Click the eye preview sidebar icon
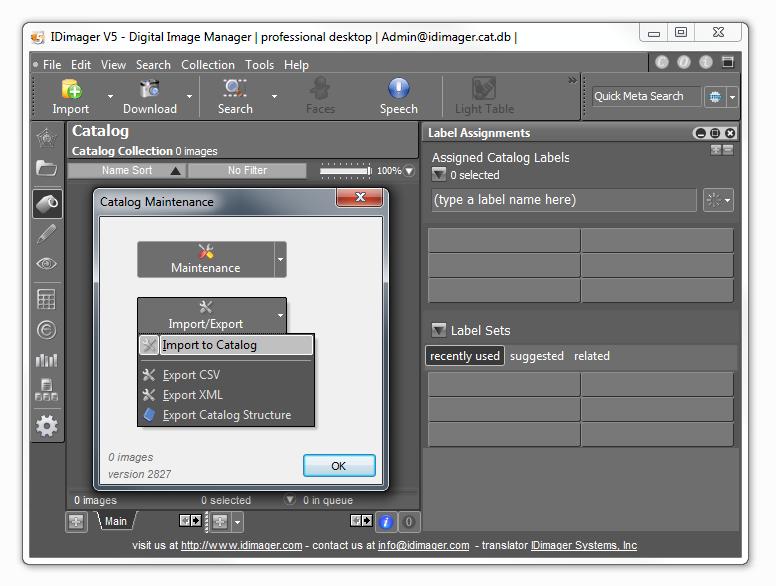Screen dimensions: 776x586 click(x=47, y=264)
